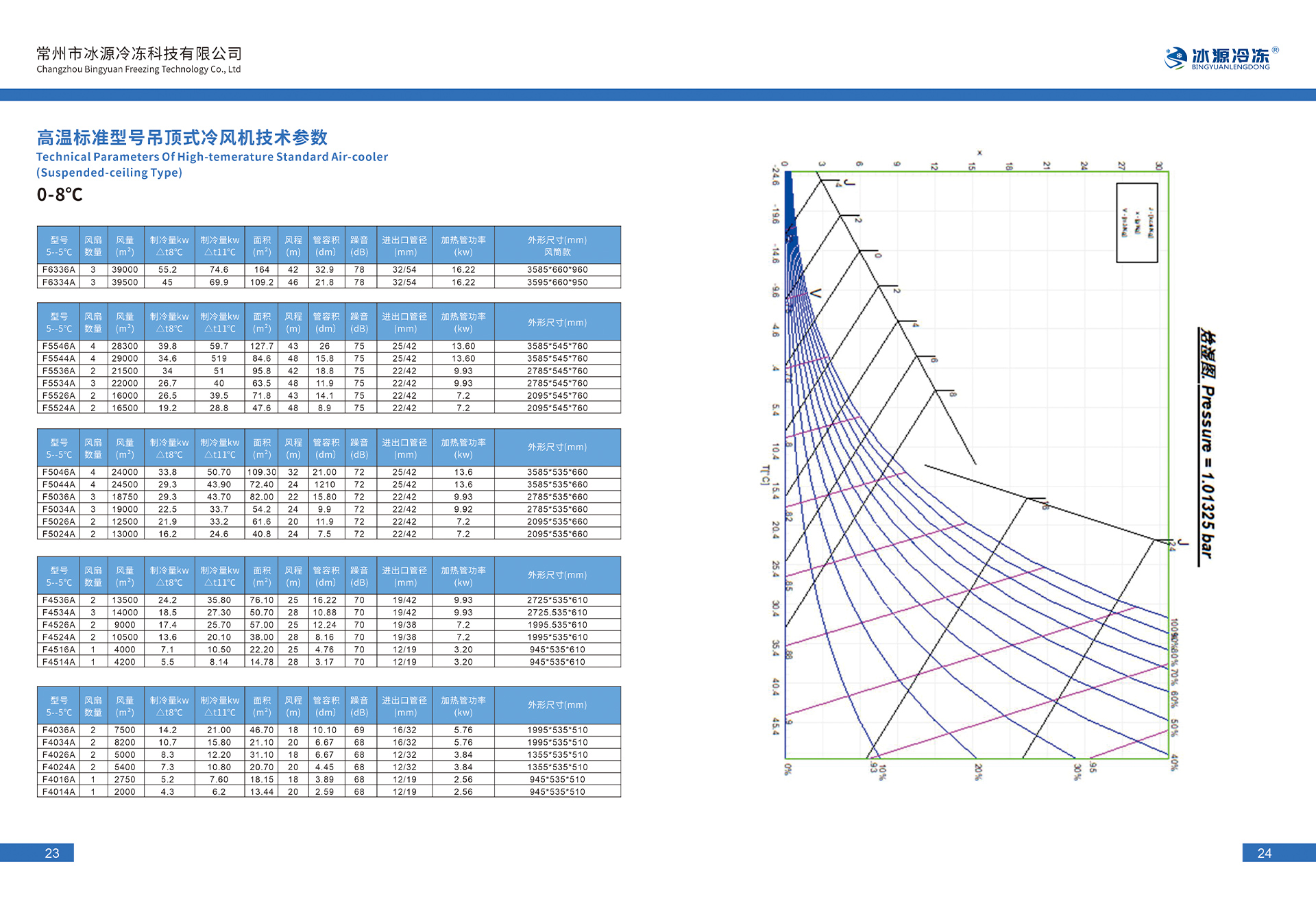The width and height of the screenshot is (1316, 899).
Task: Click airflow value 2000 in F4014A row
Action: (125, 792)
